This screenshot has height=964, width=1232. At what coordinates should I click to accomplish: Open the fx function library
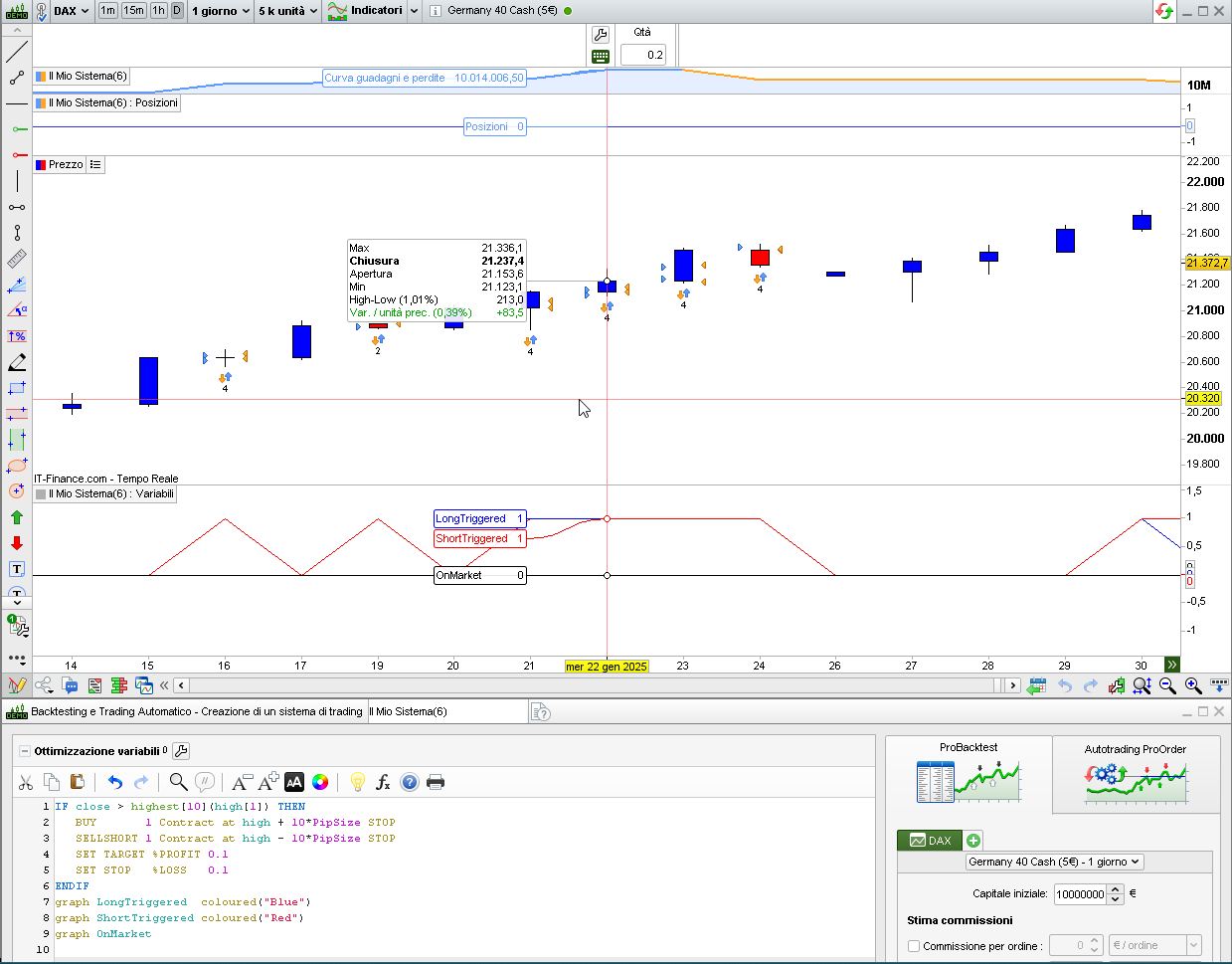(x=383, y=782)
